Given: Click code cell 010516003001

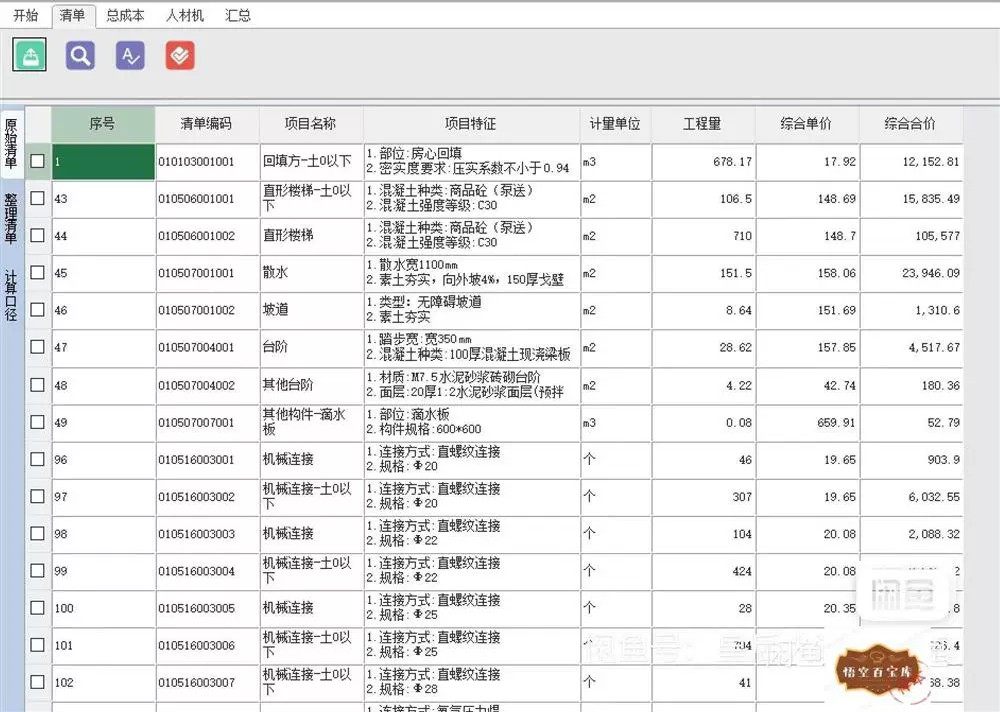Looking at the screenshot, I should tap(207, 459).
